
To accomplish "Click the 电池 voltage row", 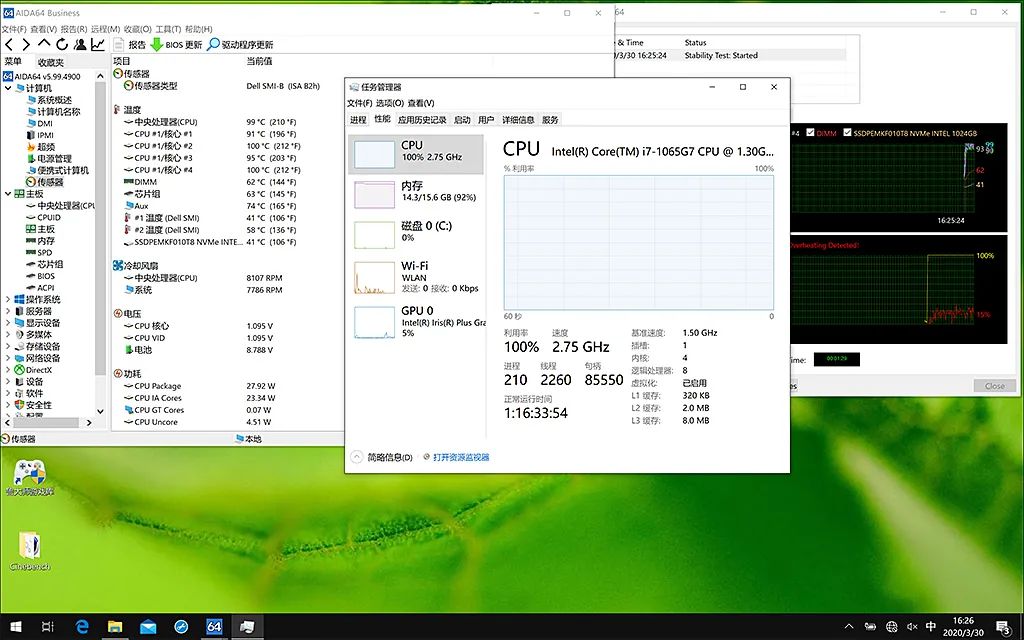I will [x=229, y=350].
